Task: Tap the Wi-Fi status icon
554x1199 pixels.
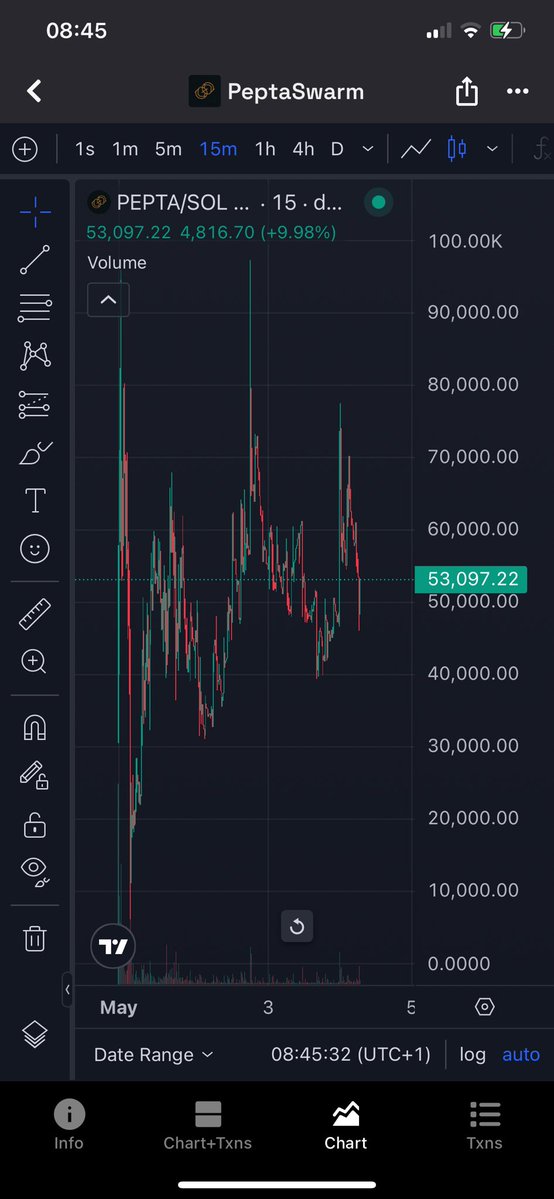Action: point(471,31)
